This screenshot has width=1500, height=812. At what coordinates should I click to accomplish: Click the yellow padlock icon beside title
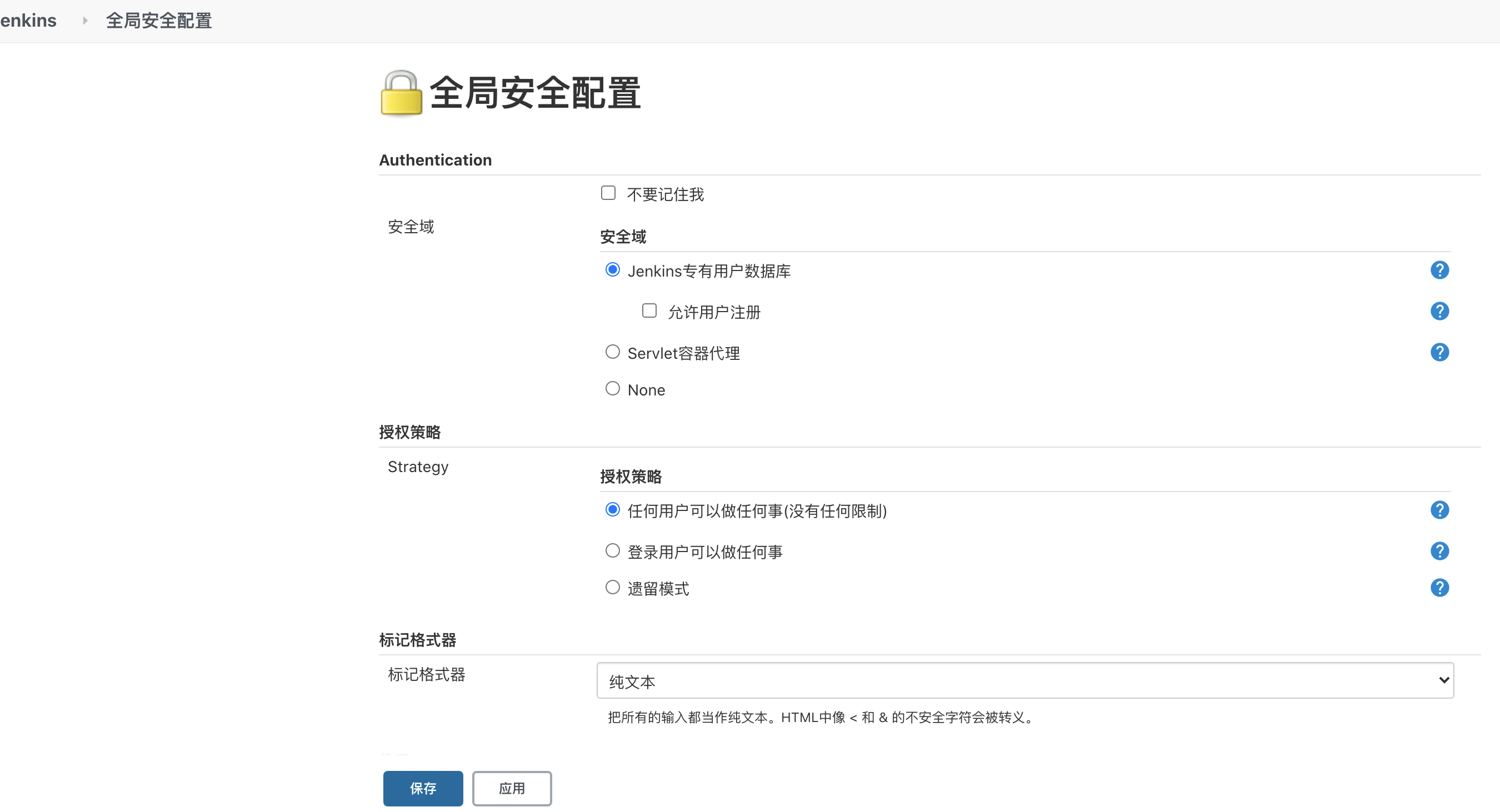point(401,93)
